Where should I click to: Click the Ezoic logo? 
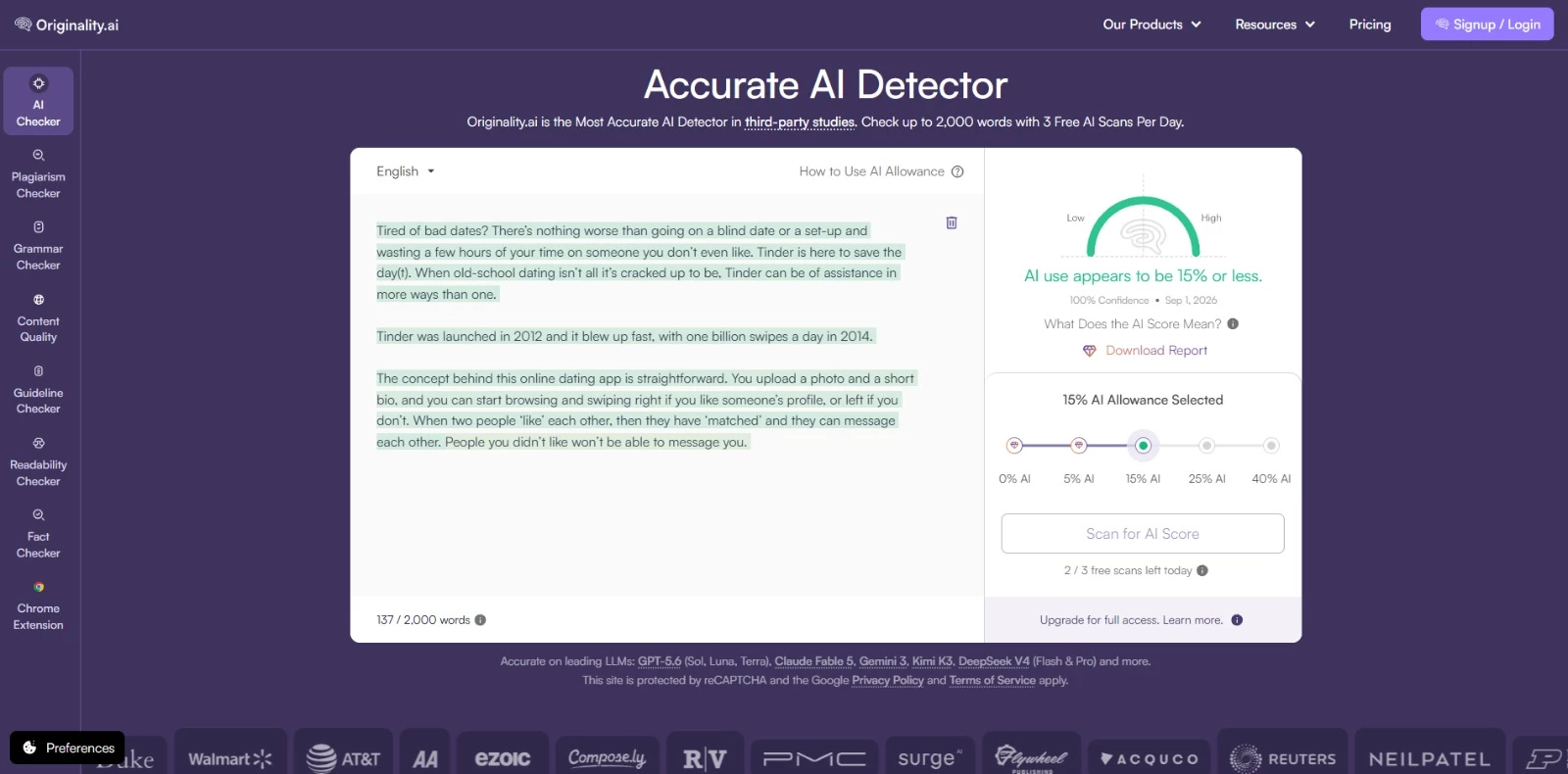coord(503,758)
